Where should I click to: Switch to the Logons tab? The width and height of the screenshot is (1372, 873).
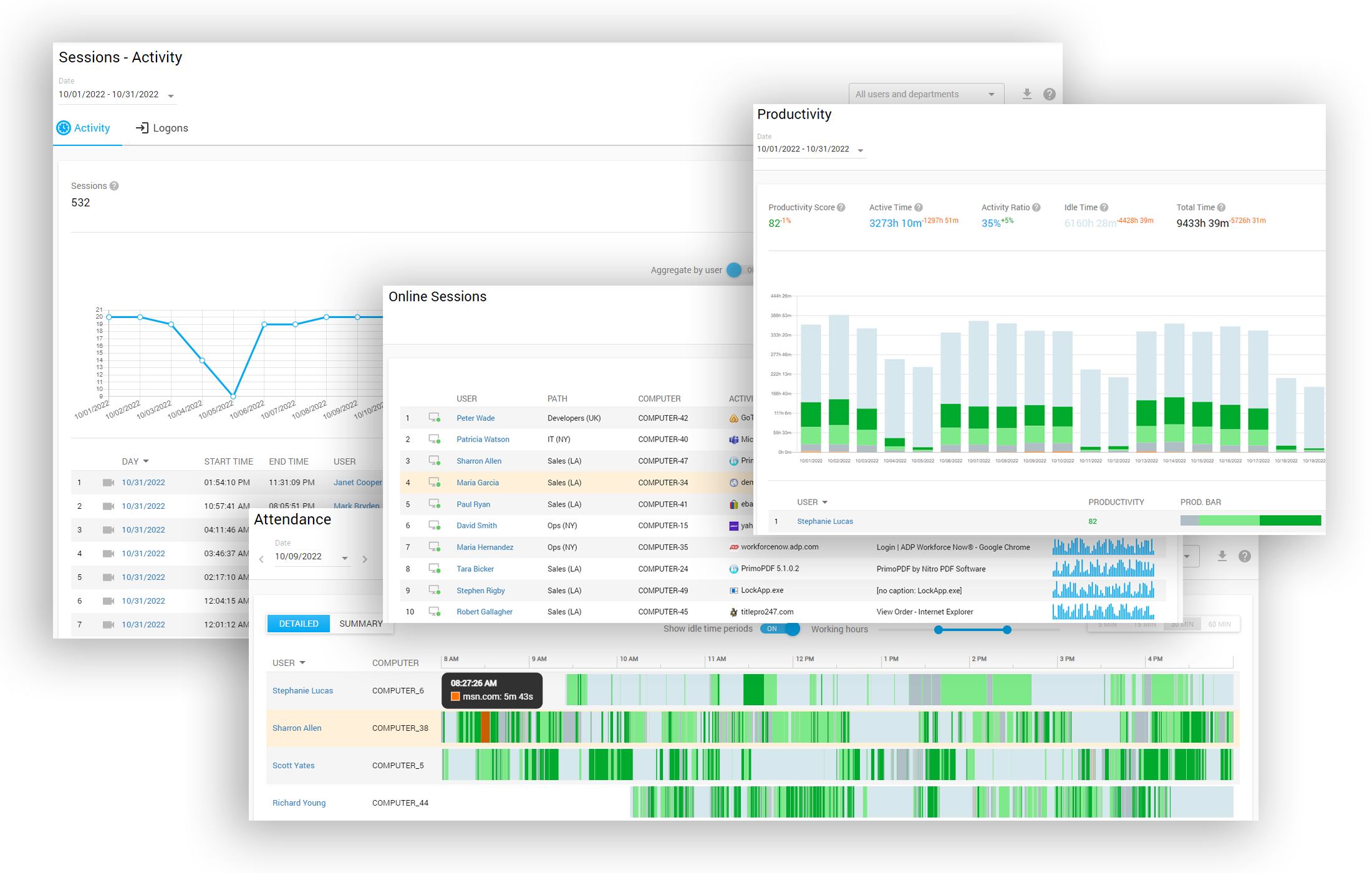[x=162, y=128]
